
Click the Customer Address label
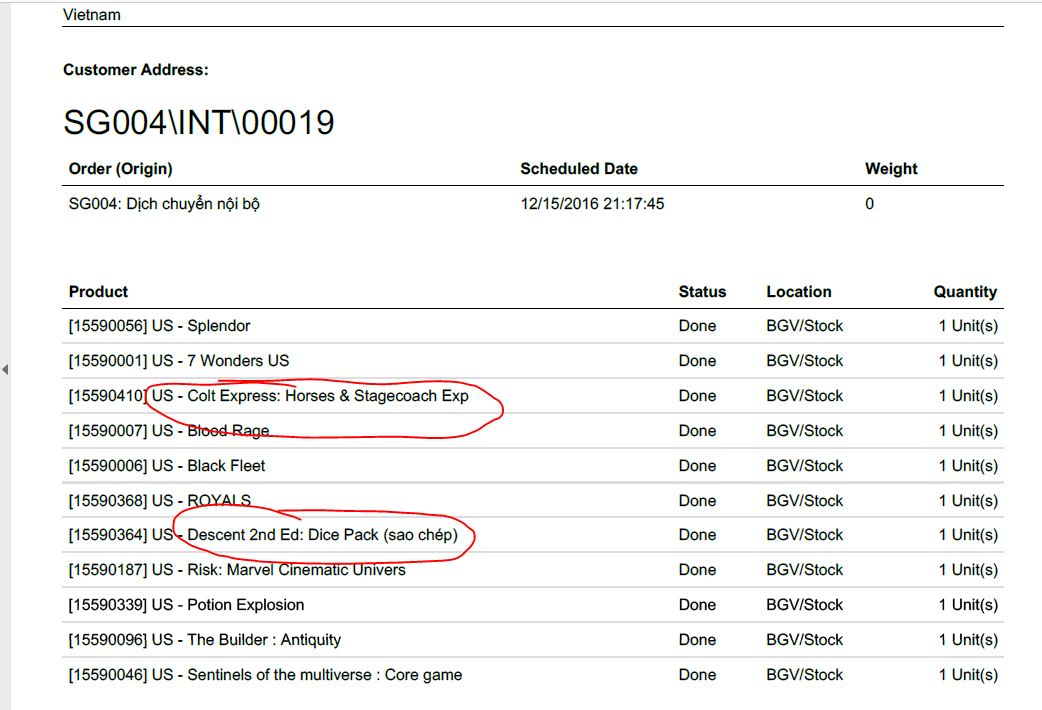tap(136, 70)
